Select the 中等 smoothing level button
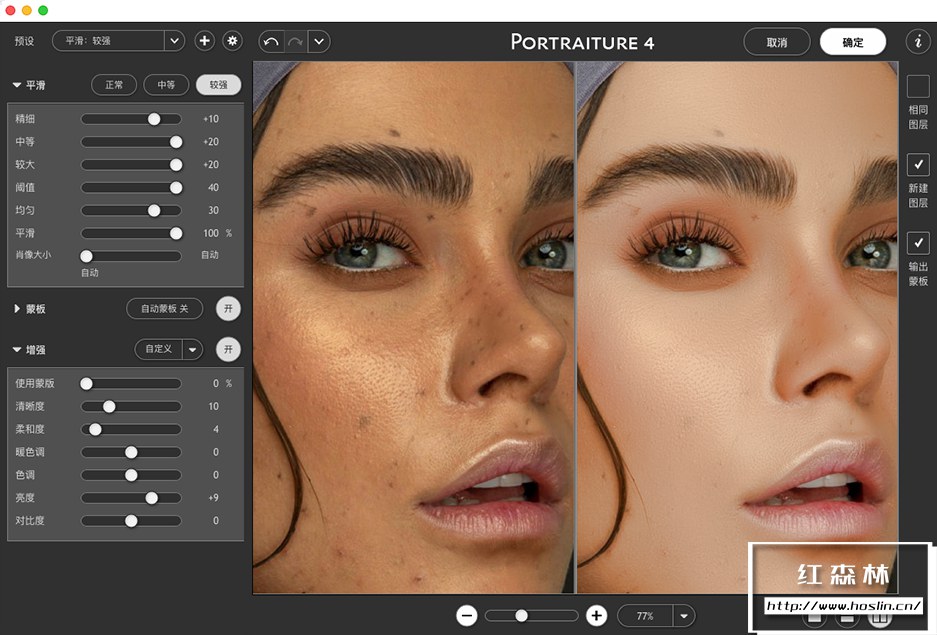 (166, 85)
